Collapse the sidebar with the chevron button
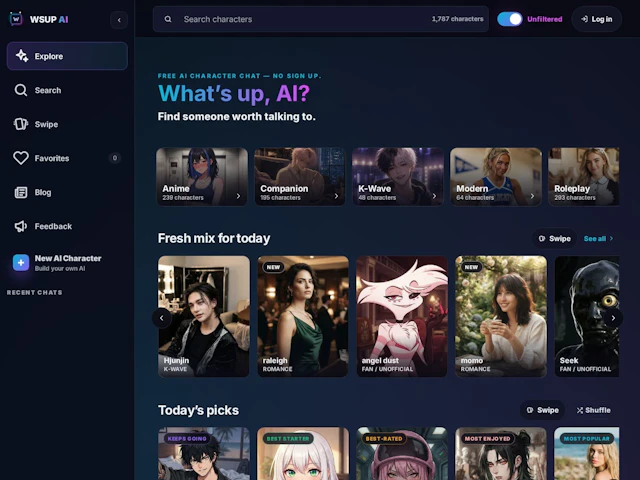 click(x=119, y=20)
